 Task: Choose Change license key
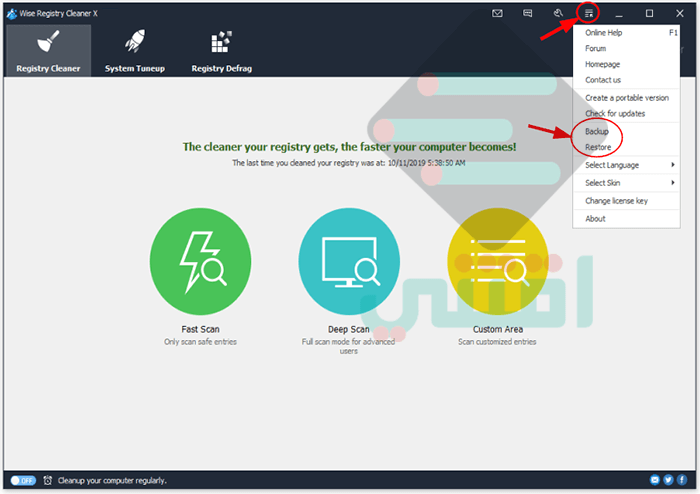coord(626,201)
